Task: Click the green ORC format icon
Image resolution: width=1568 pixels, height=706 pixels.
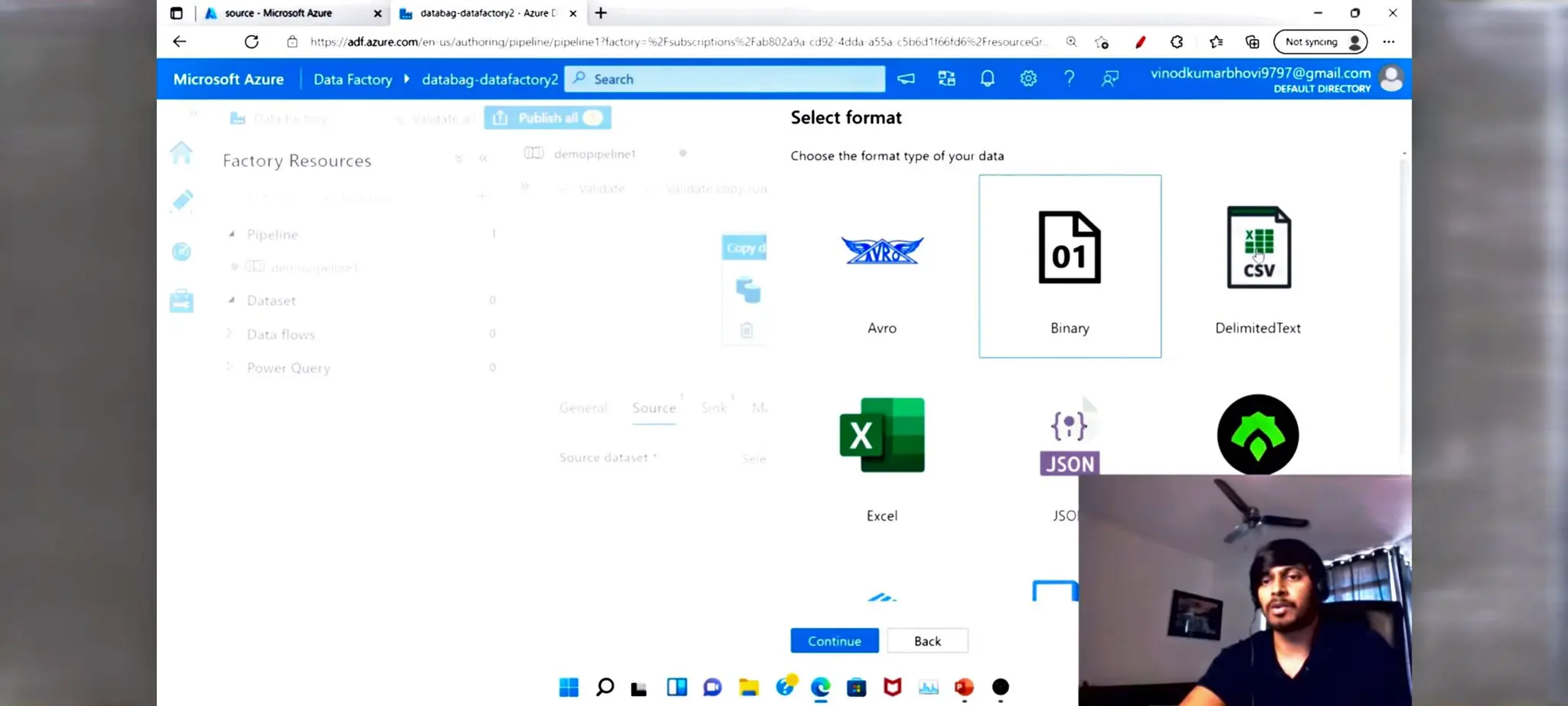Action: 1258,434
